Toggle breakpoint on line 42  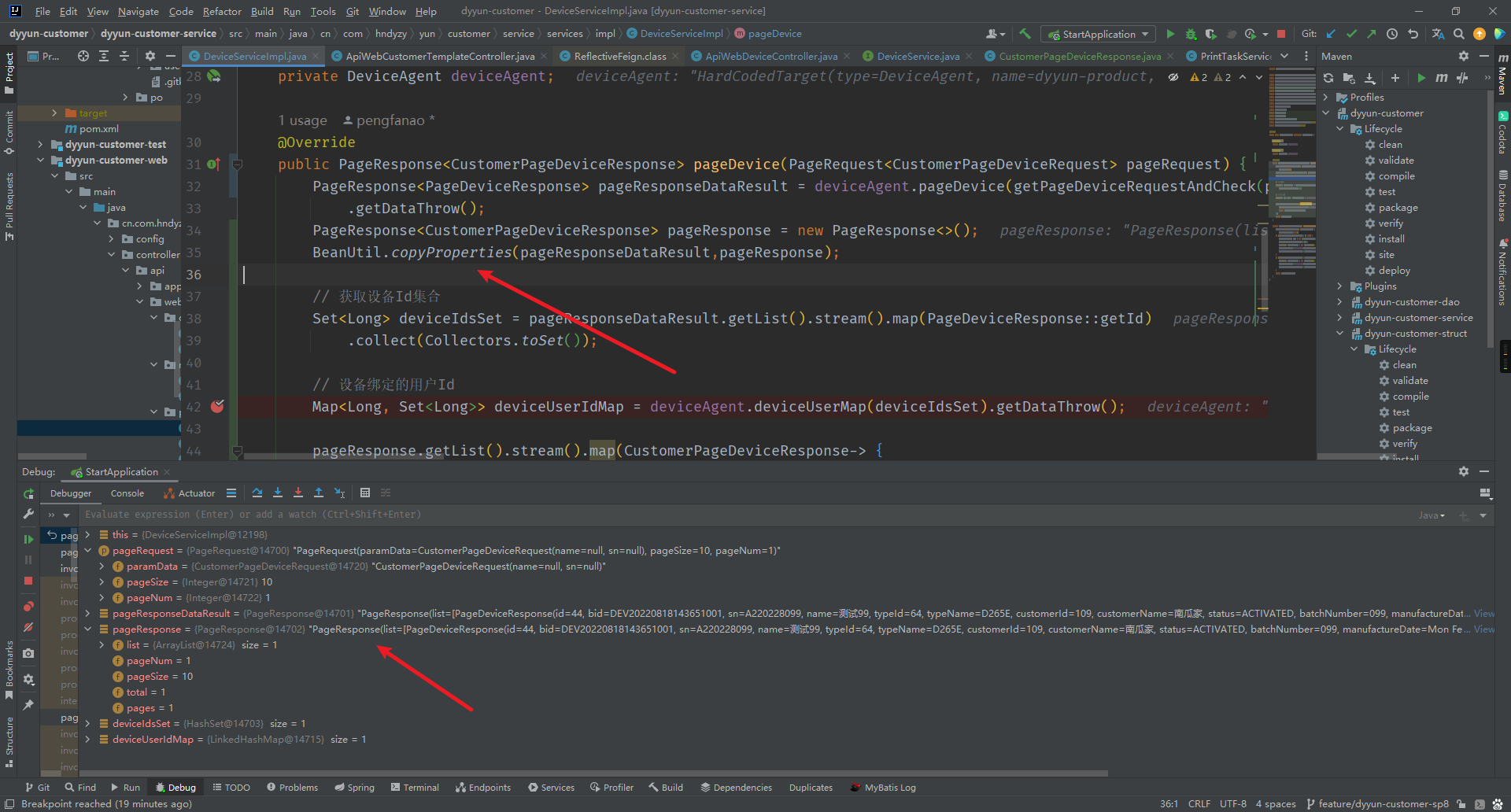(x=218, y=406)
